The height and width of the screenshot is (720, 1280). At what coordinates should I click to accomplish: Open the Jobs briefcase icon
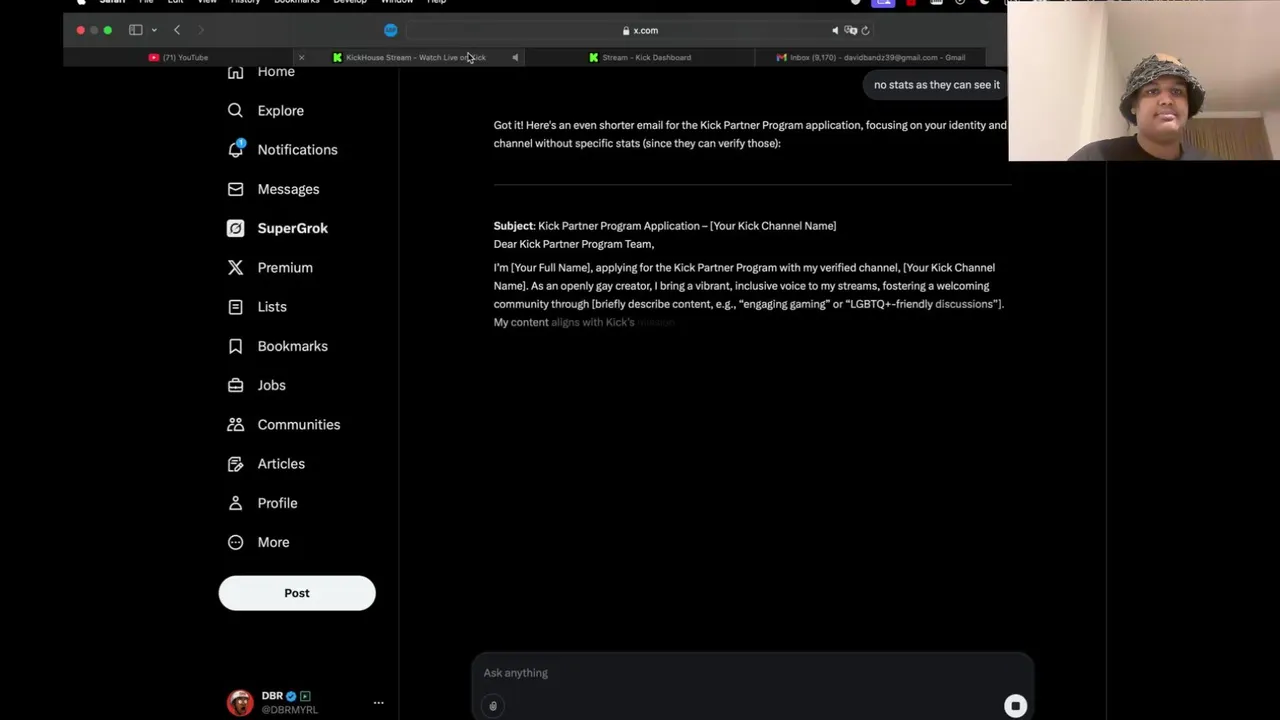pyautogui.click(x=235, y=385)
